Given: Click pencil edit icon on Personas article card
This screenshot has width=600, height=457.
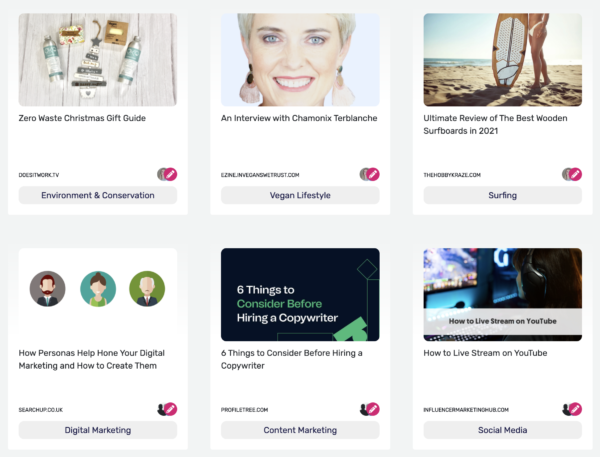Looking at the screenshot, I should click(171, 409).
